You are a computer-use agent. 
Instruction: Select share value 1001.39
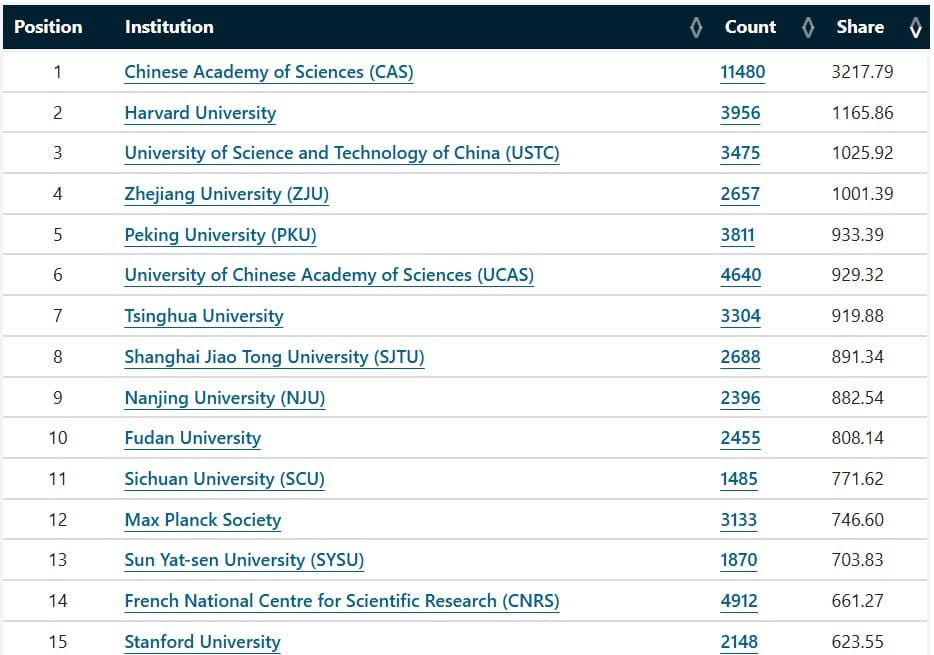863,194
